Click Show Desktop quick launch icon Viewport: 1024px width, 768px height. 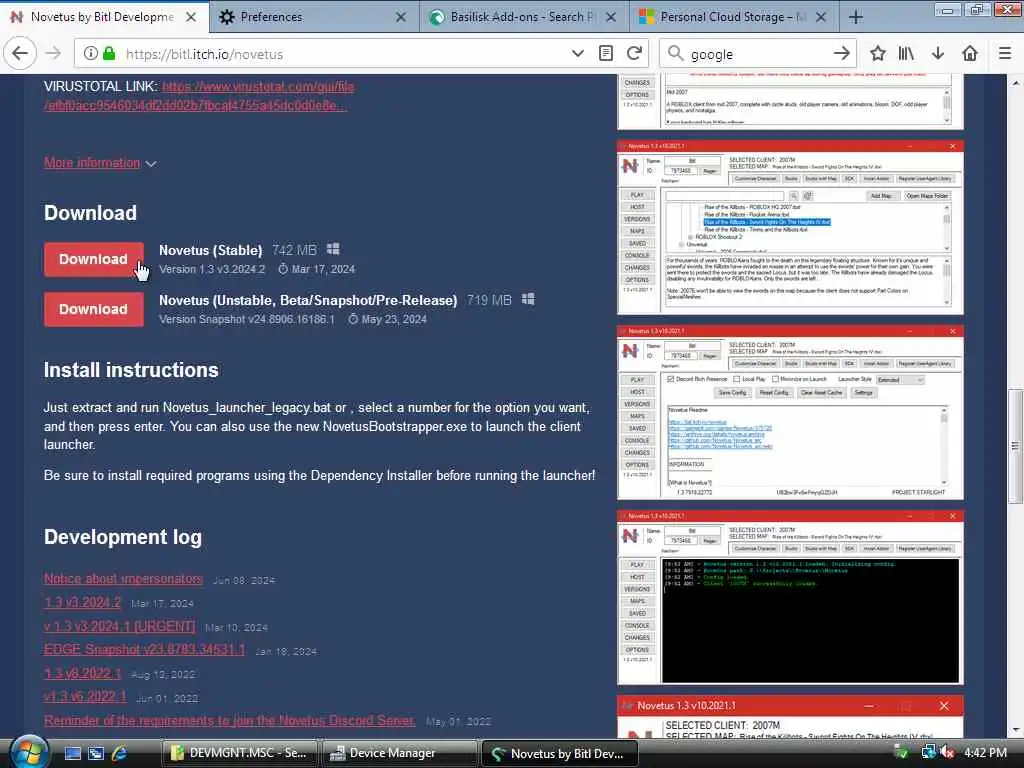[73, 754]
